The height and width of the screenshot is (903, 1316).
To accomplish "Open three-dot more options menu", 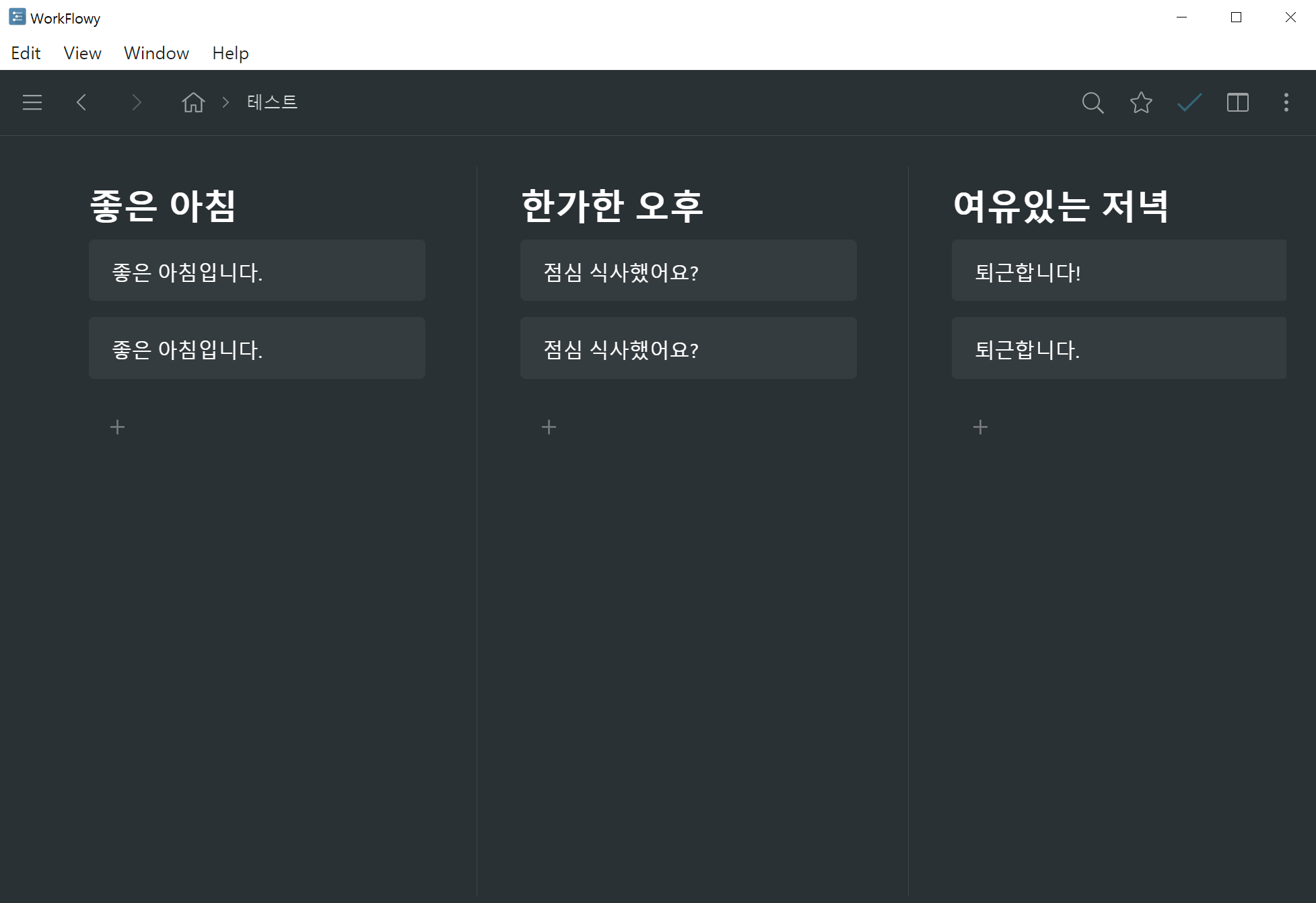I will [x=1286, y=102].
